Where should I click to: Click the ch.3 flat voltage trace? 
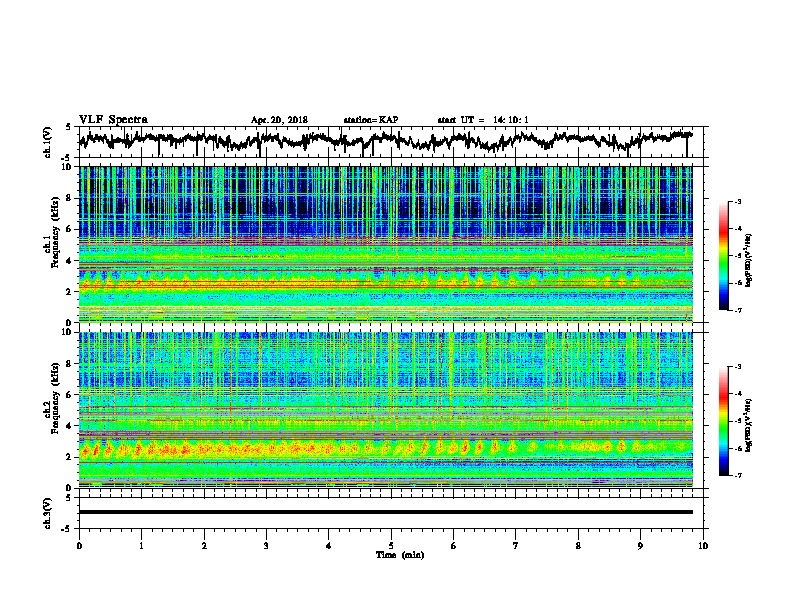coord(386,512)
